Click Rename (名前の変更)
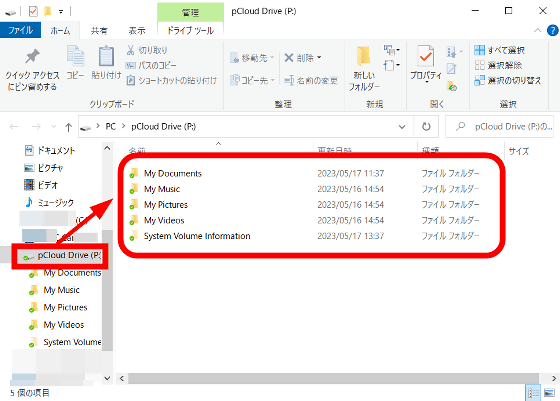This screenshot has width=560, height=401. click(x=311, y=80)
